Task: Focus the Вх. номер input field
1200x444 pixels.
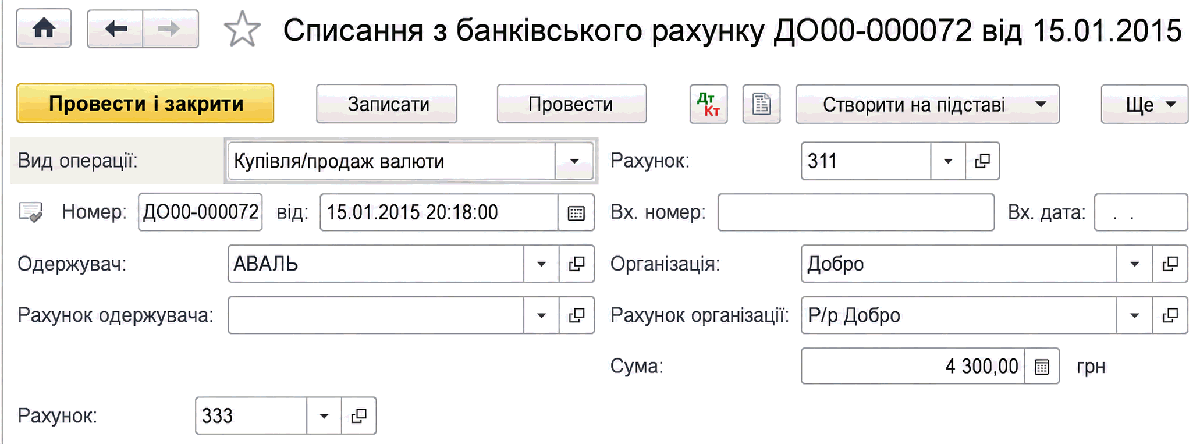Action: click(x=856, y=212)
